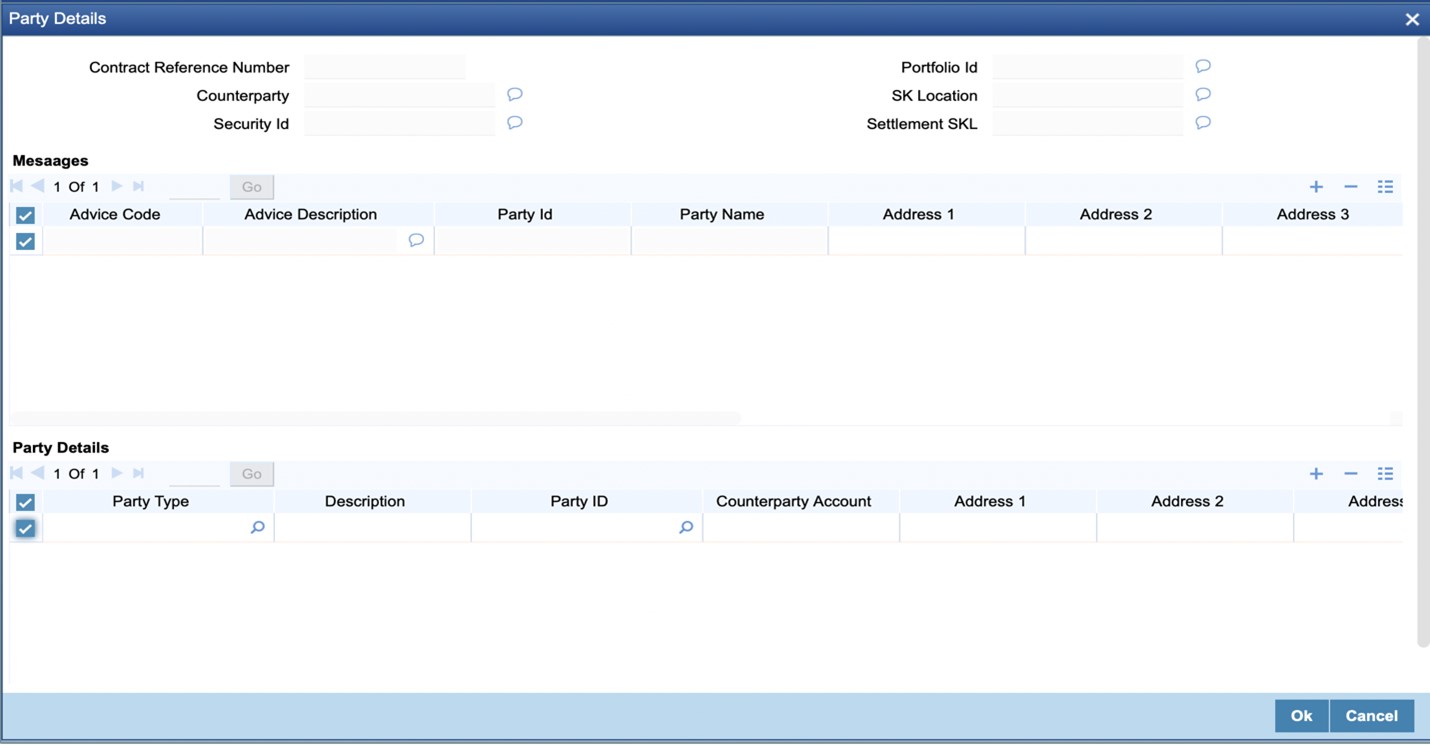This screenshot has height=745, width=1430.
Task: Go to first page of Party Details grid
Action: (x=16, y=473)
